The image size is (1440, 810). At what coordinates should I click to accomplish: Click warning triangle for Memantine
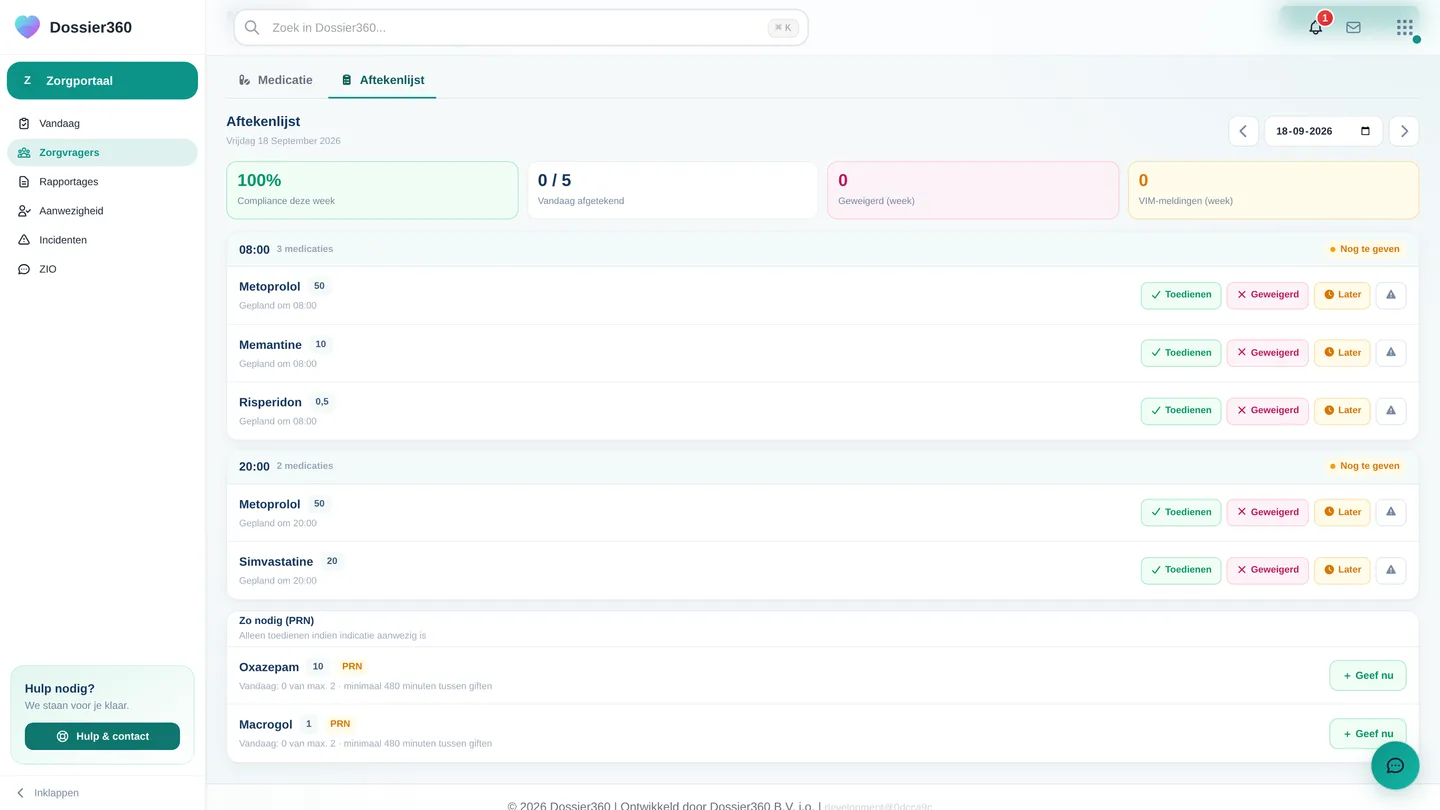click(1391, 353)
